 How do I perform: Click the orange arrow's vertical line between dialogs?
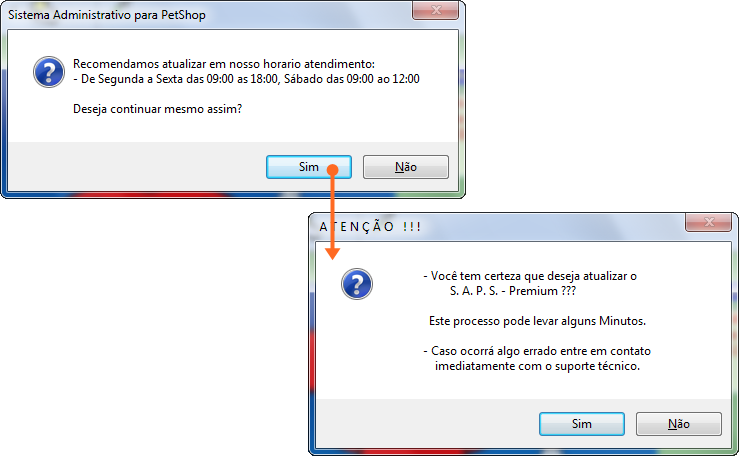(332, 212)
